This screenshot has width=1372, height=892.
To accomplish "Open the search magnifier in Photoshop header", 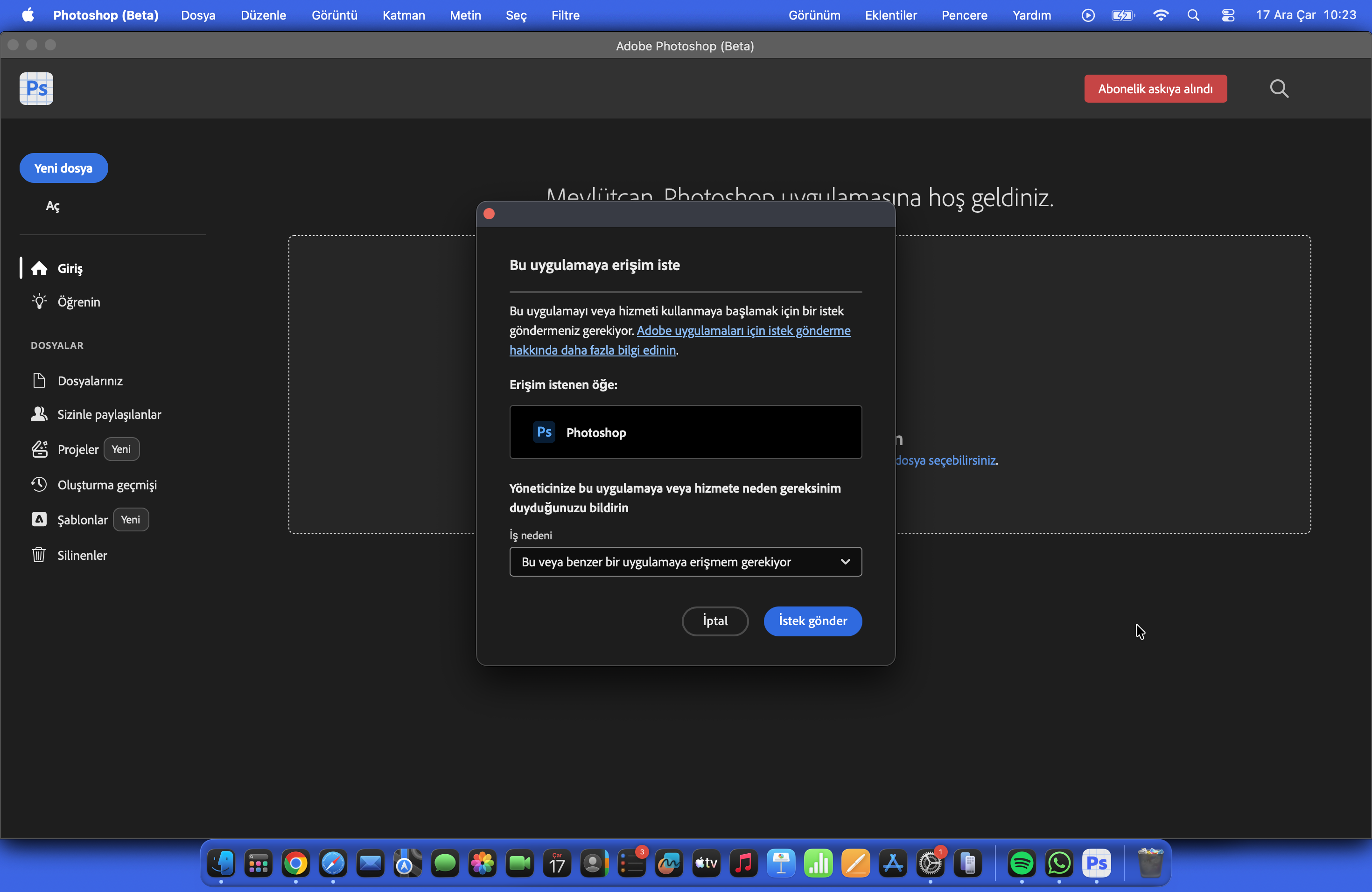I will point(1279,89).
